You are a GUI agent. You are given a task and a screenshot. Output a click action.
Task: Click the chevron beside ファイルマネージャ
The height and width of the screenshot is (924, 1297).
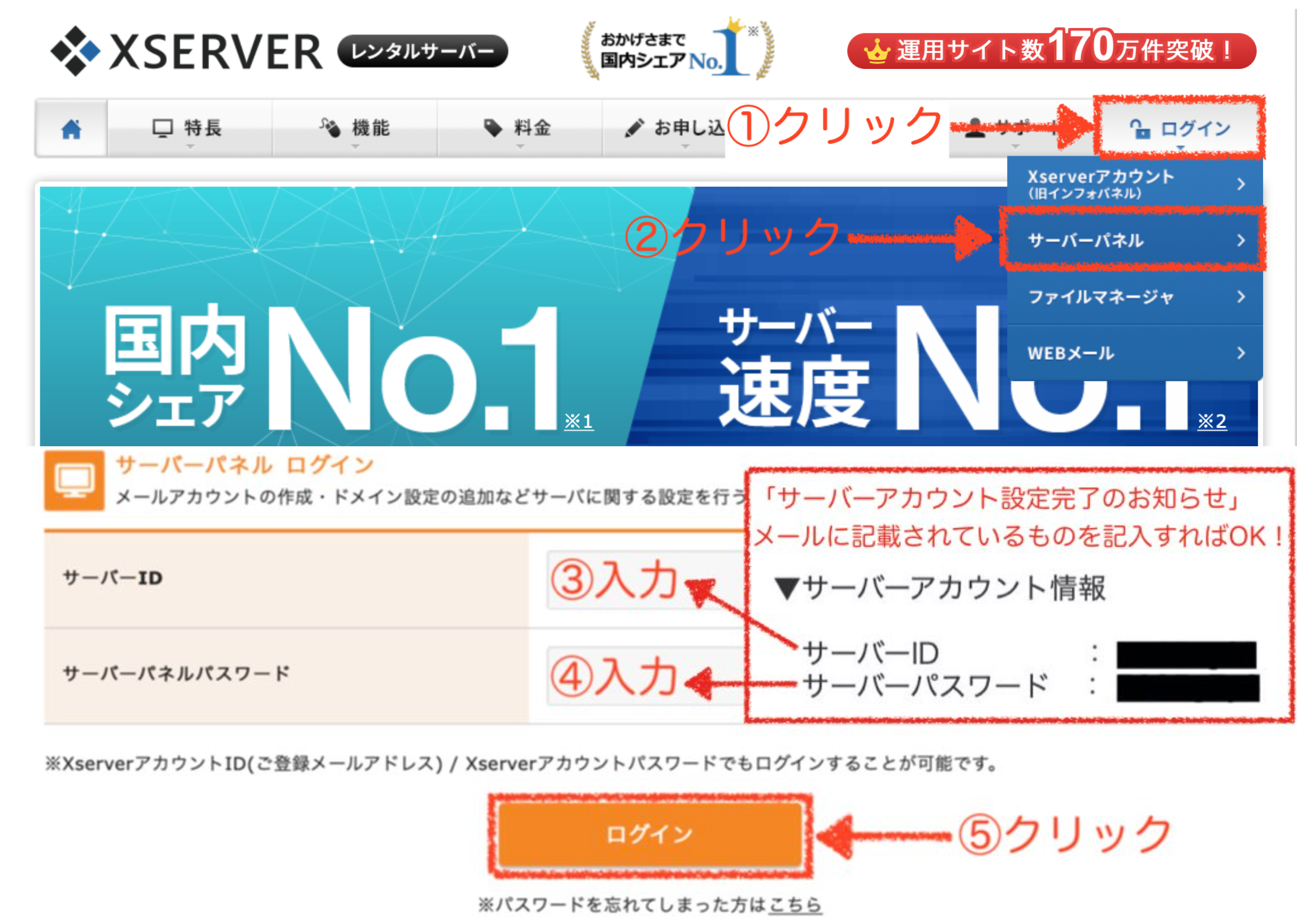point(1241,297)
